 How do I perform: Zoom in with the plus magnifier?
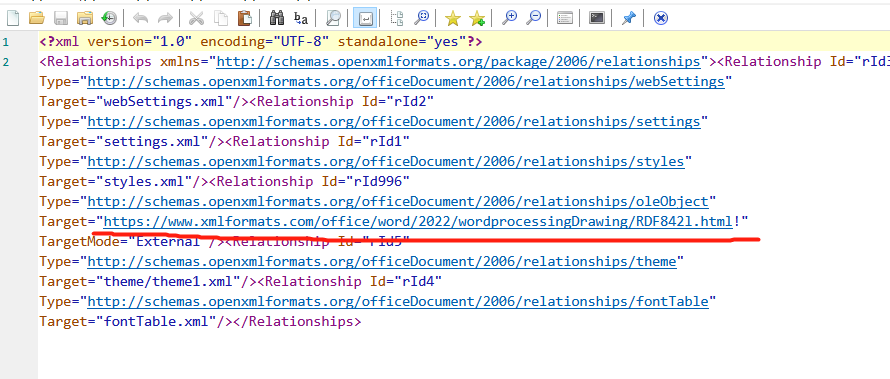(x=509, y=18)
